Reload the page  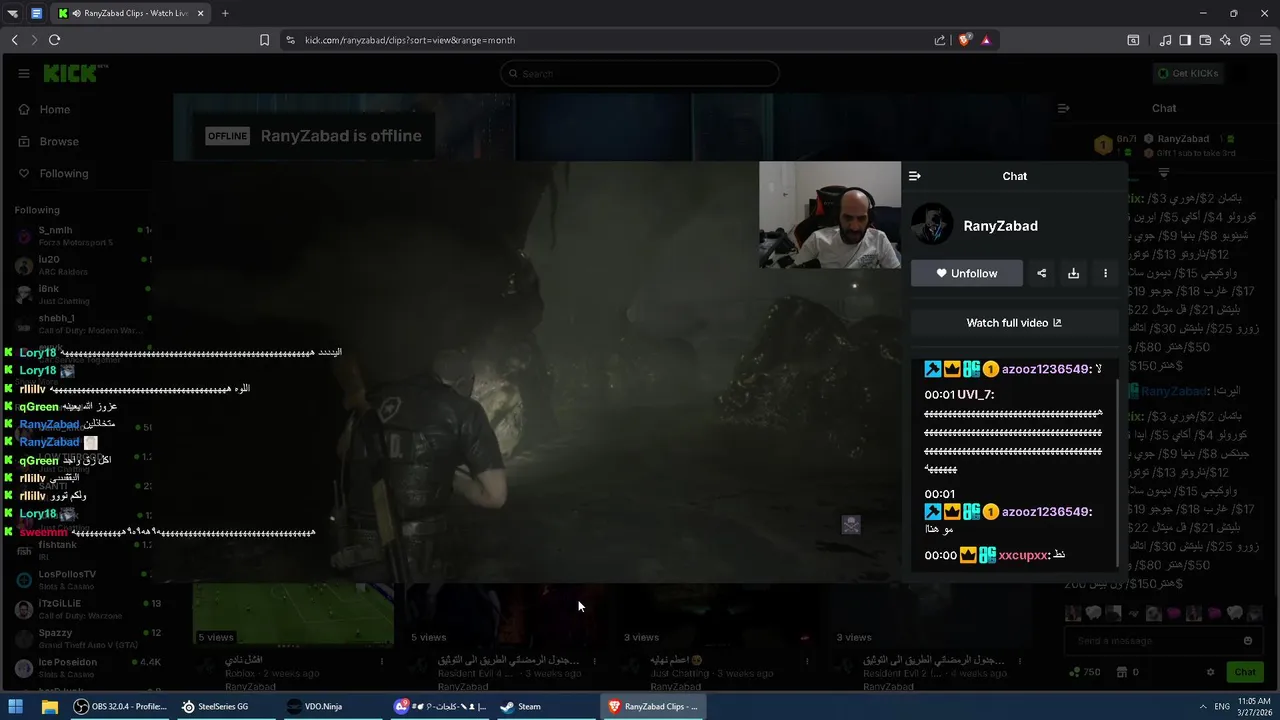[54, 40]
